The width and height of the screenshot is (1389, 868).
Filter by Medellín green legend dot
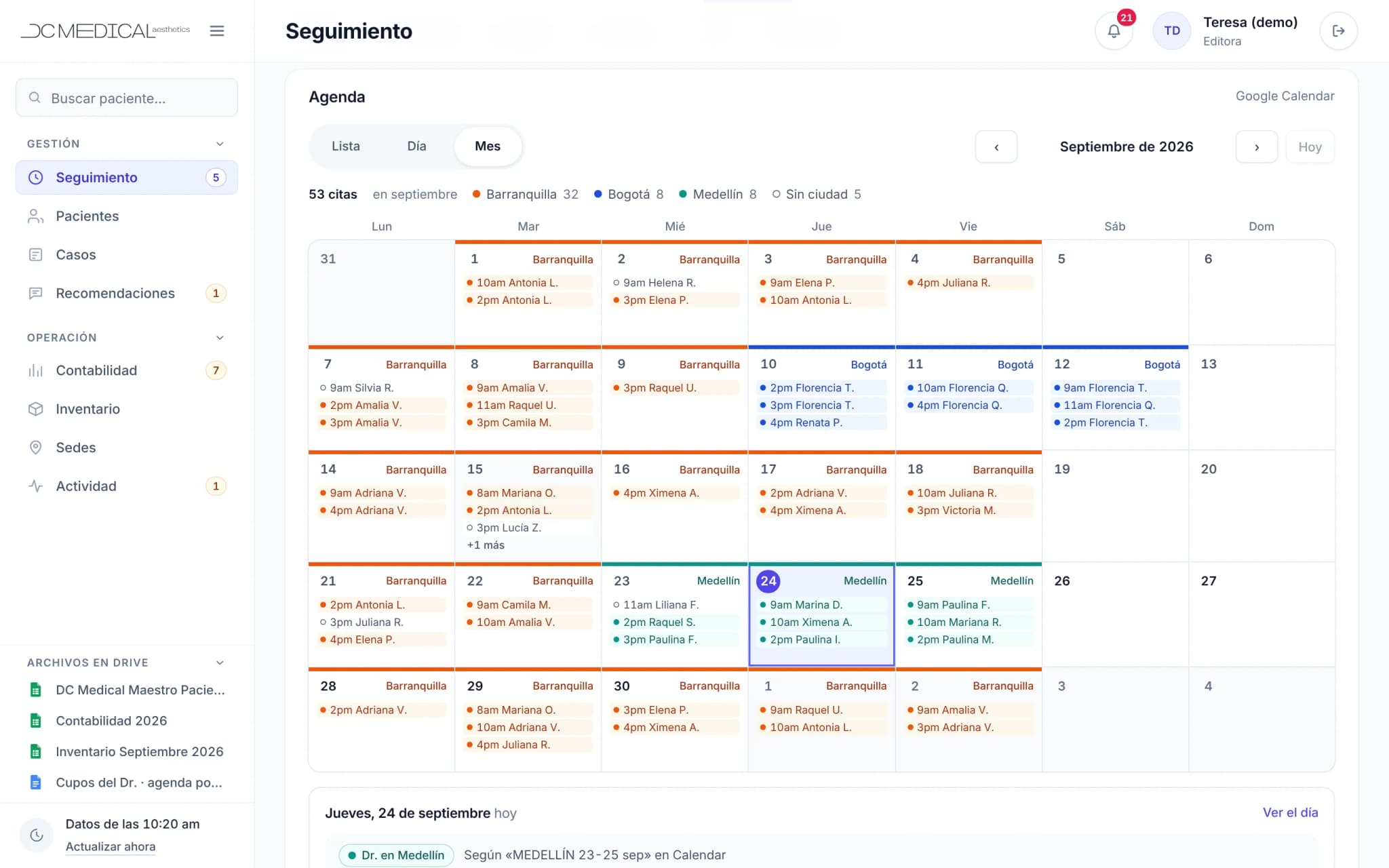pos(683,195)
